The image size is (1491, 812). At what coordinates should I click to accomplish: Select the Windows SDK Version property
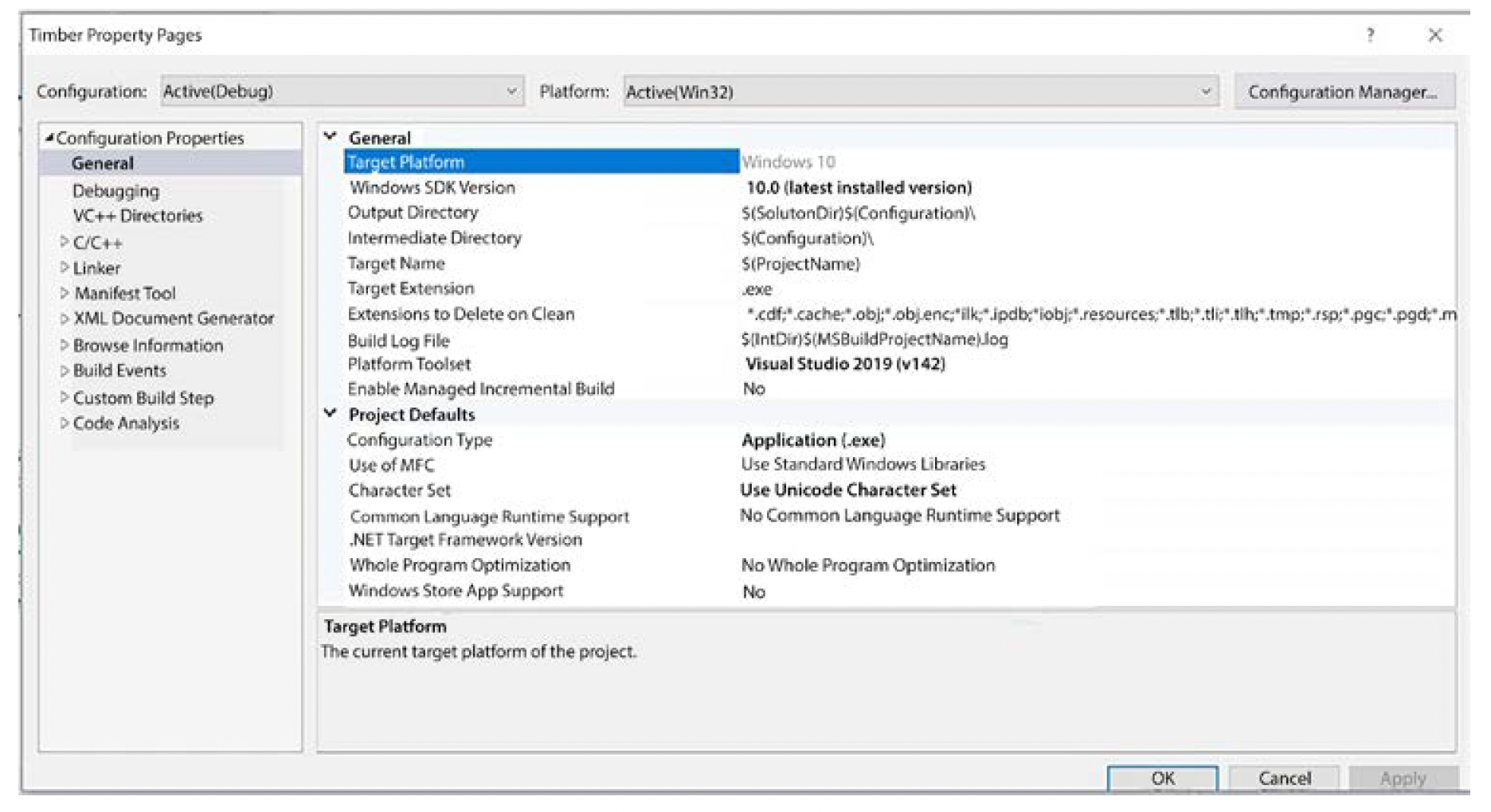click(432, 188)
